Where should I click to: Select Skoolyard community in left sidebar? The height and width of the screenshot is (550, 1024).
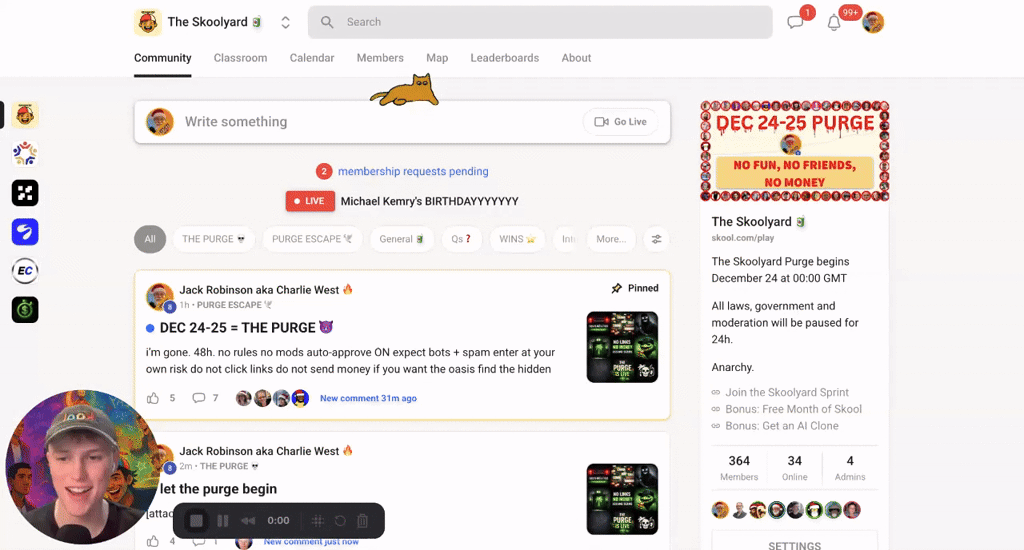(x=25, y=115)
